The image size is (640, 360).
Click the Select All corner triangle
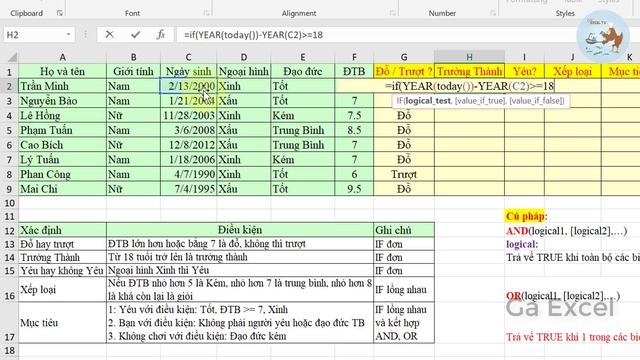click(12, 57)
